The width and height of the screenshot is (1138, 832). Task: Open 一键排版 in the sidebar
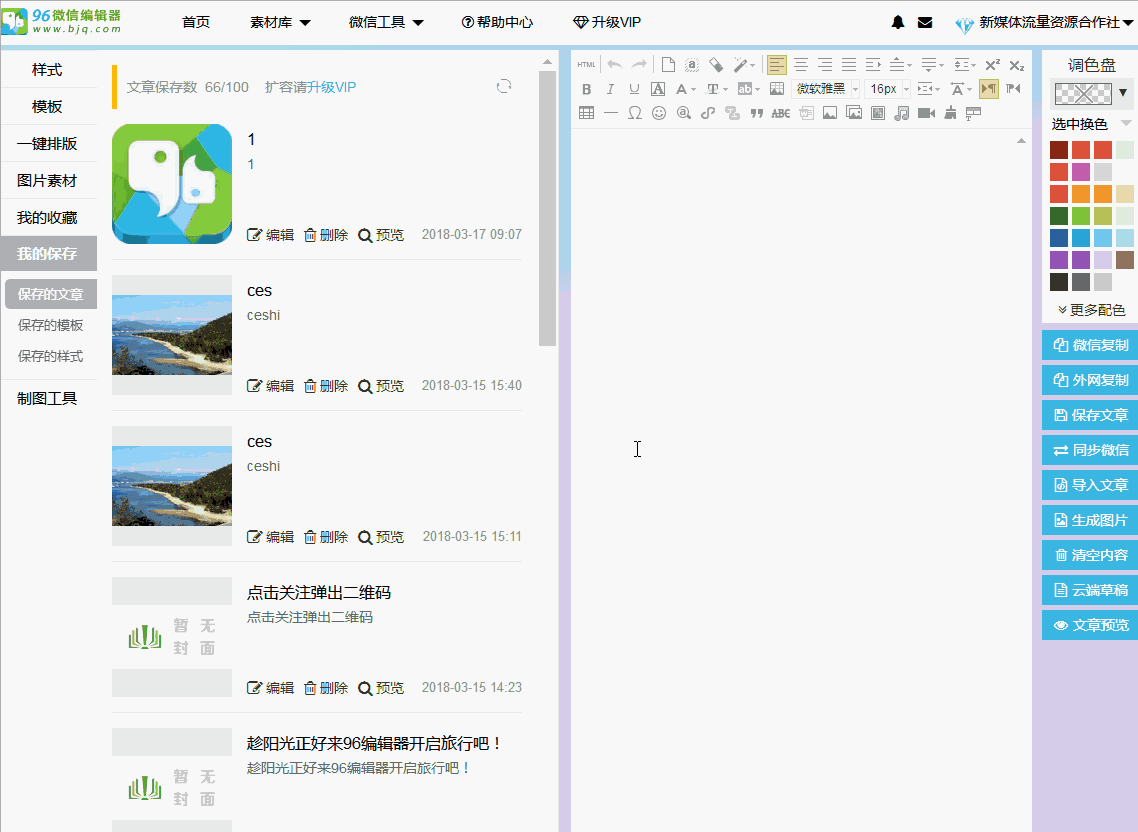(x=48, y=144)
